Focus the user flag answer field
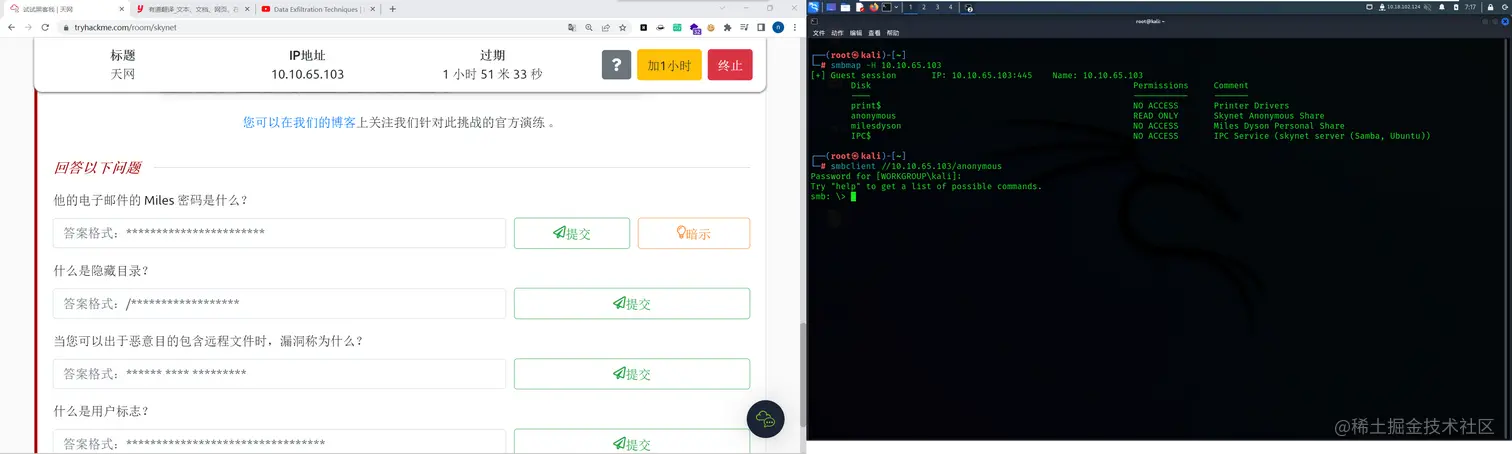 tap(279, 443)
